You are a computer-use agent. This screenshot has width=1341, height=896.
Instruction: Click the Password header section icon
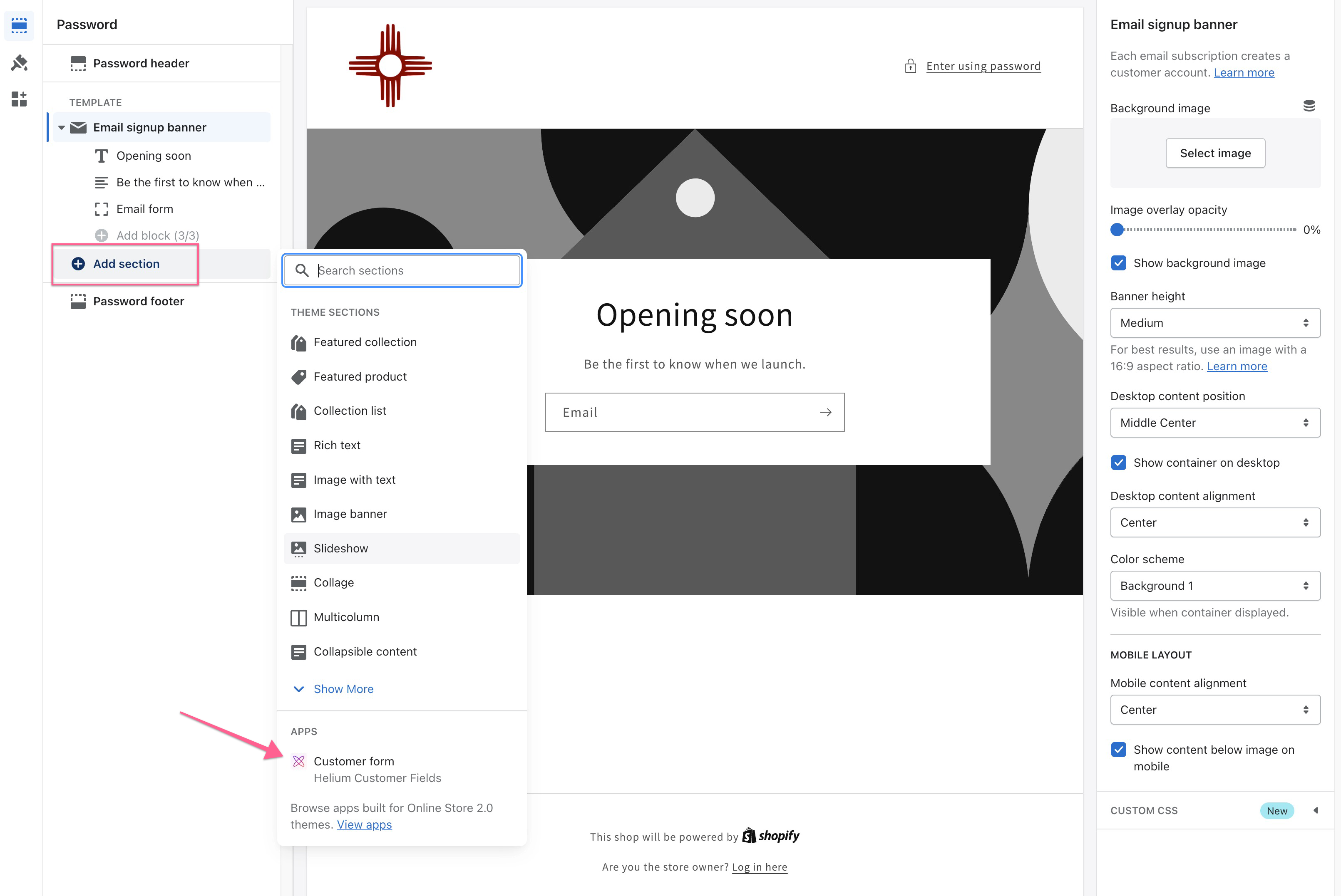(78, 62)
